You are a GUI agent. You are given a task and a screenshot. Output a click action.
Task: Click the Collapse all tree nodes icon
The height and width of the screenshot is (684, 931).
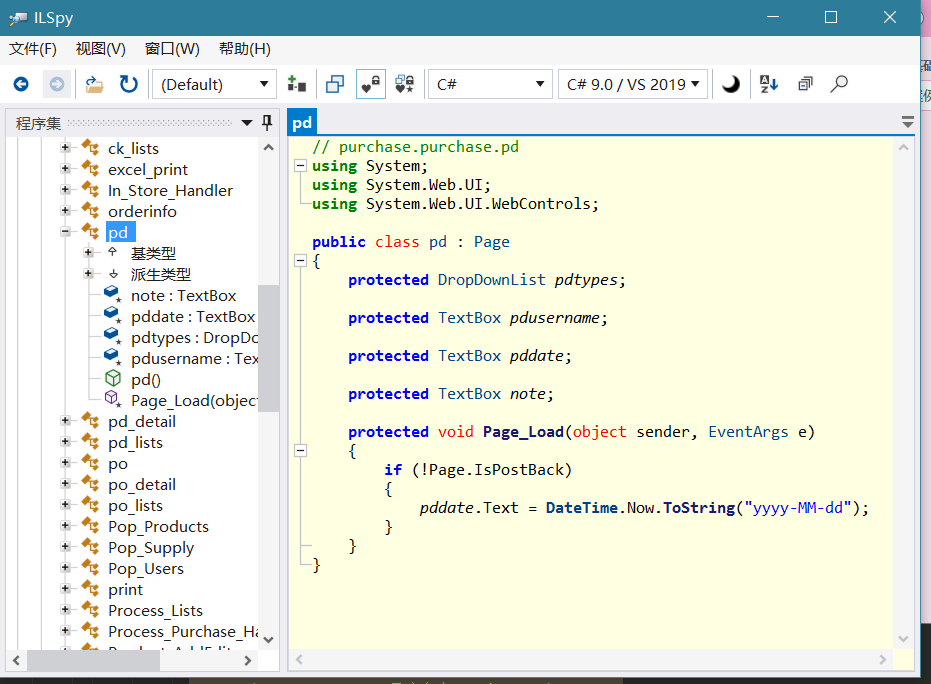tap(805, 85)
